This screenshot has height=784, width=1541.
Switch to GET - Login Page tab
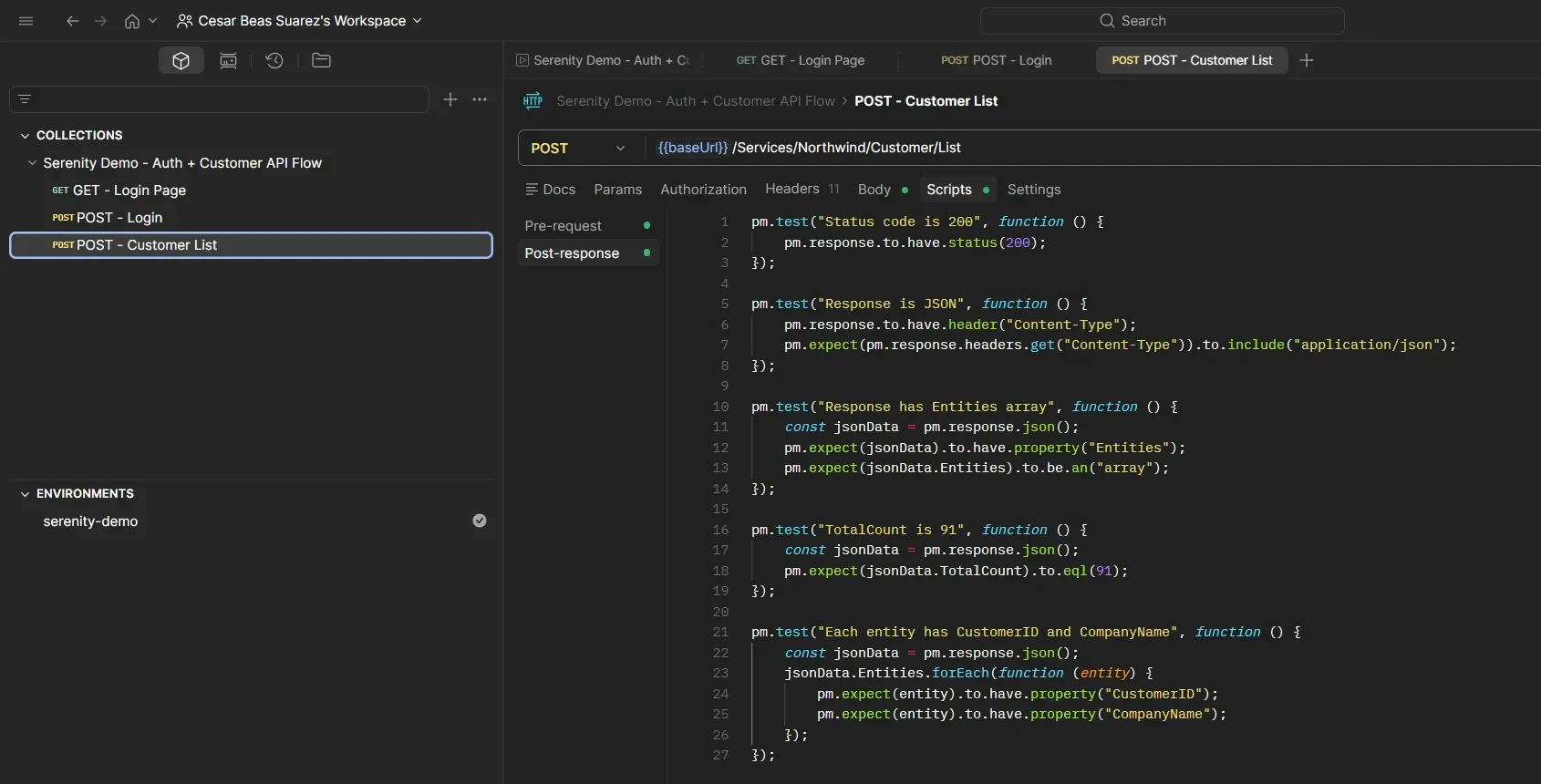801,60
